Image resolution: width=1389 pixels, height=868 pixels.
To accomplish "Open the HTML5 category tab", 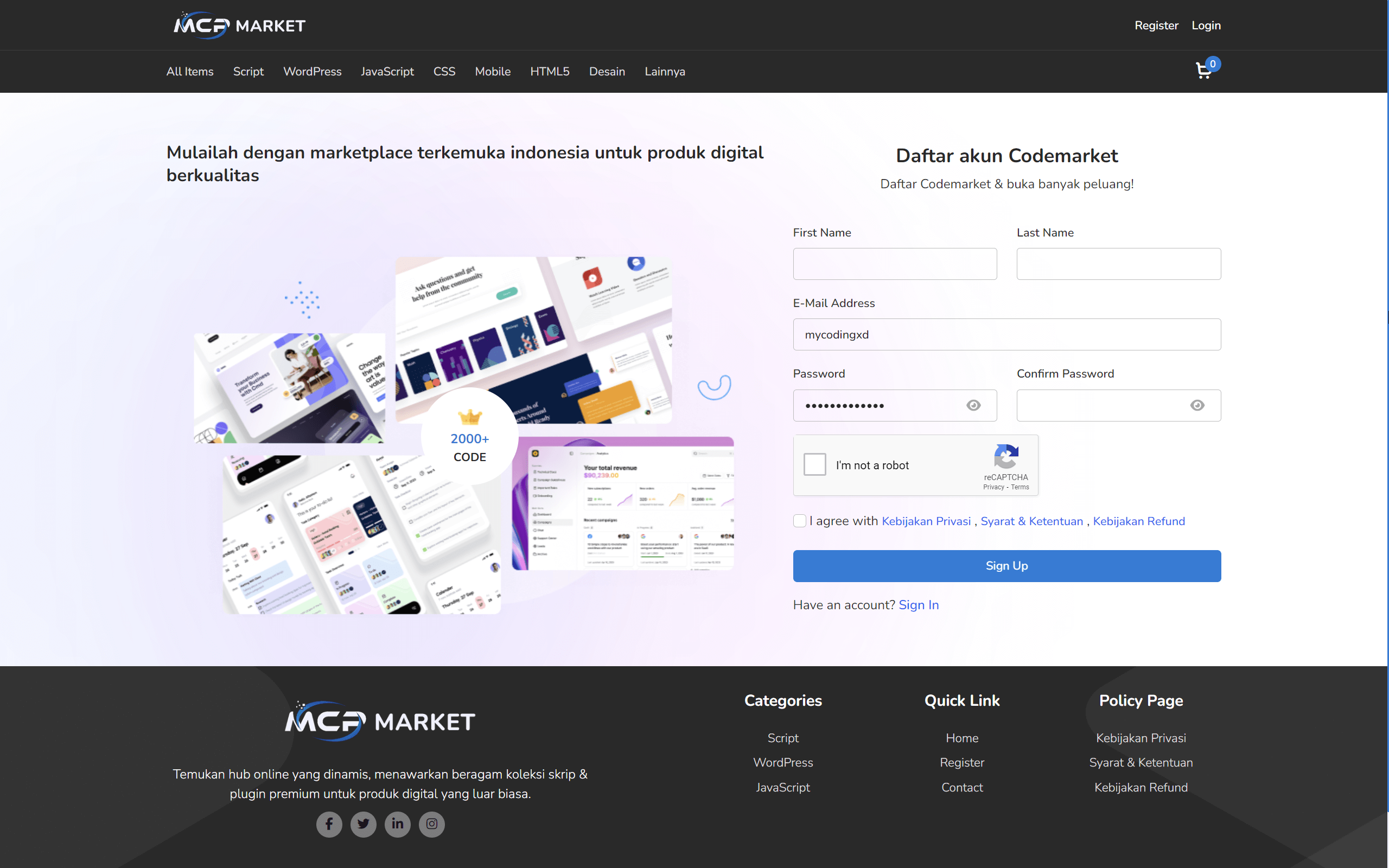I will 550,71.
